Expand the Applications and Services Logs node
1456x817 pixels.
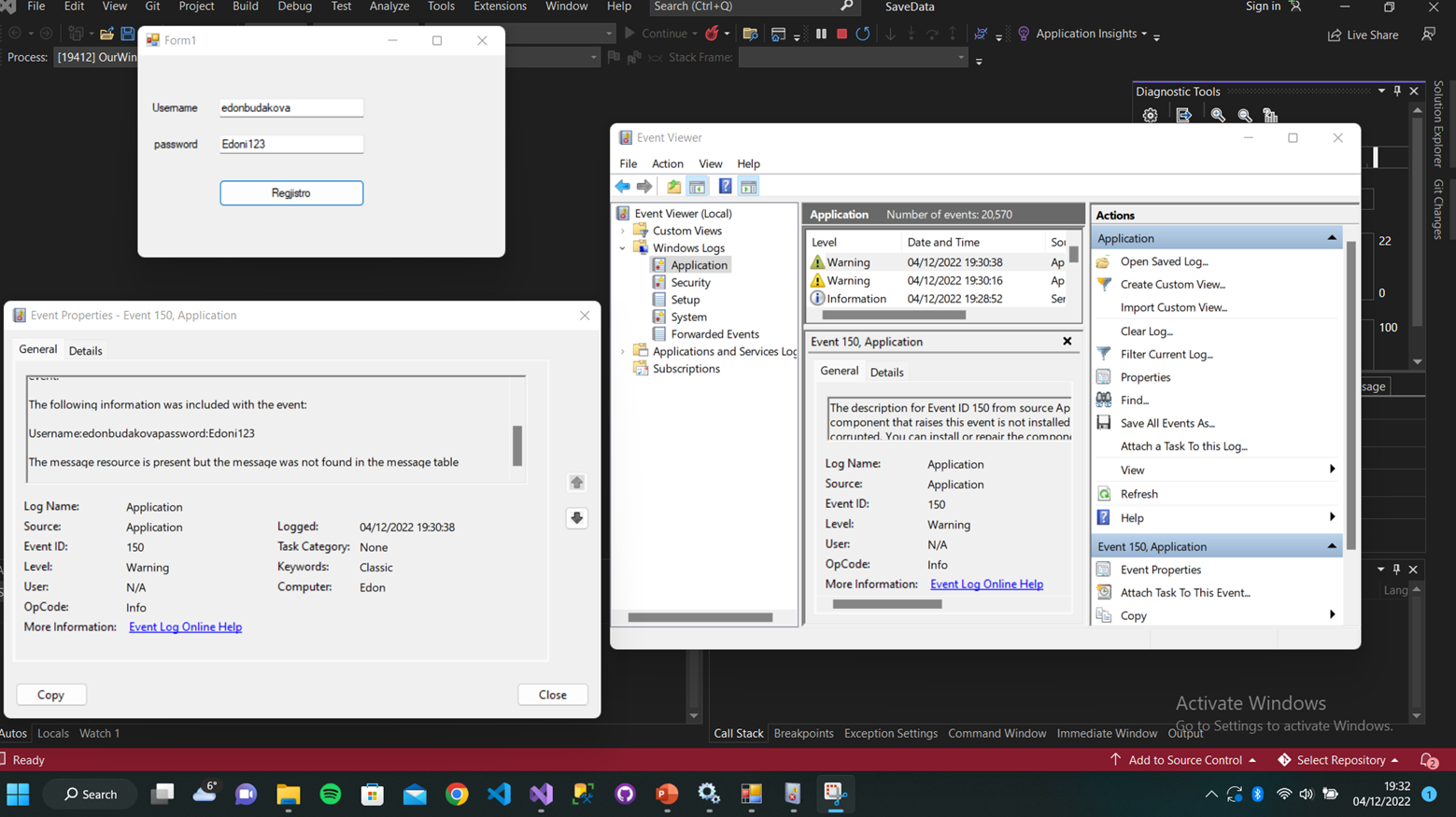point(624,351)
